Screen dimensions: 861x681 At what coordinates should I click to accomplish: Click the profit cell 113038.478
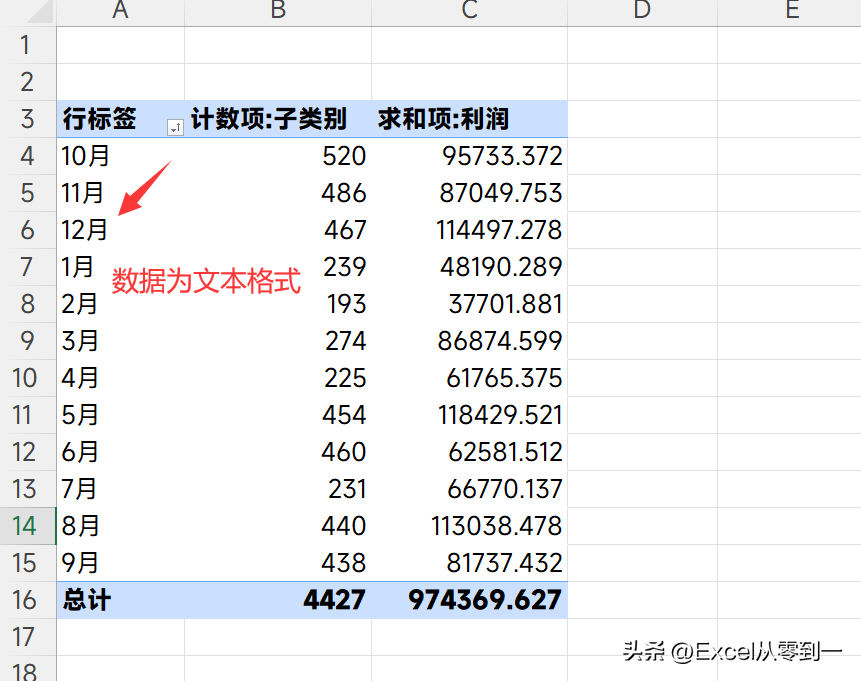tap(469, 526)
